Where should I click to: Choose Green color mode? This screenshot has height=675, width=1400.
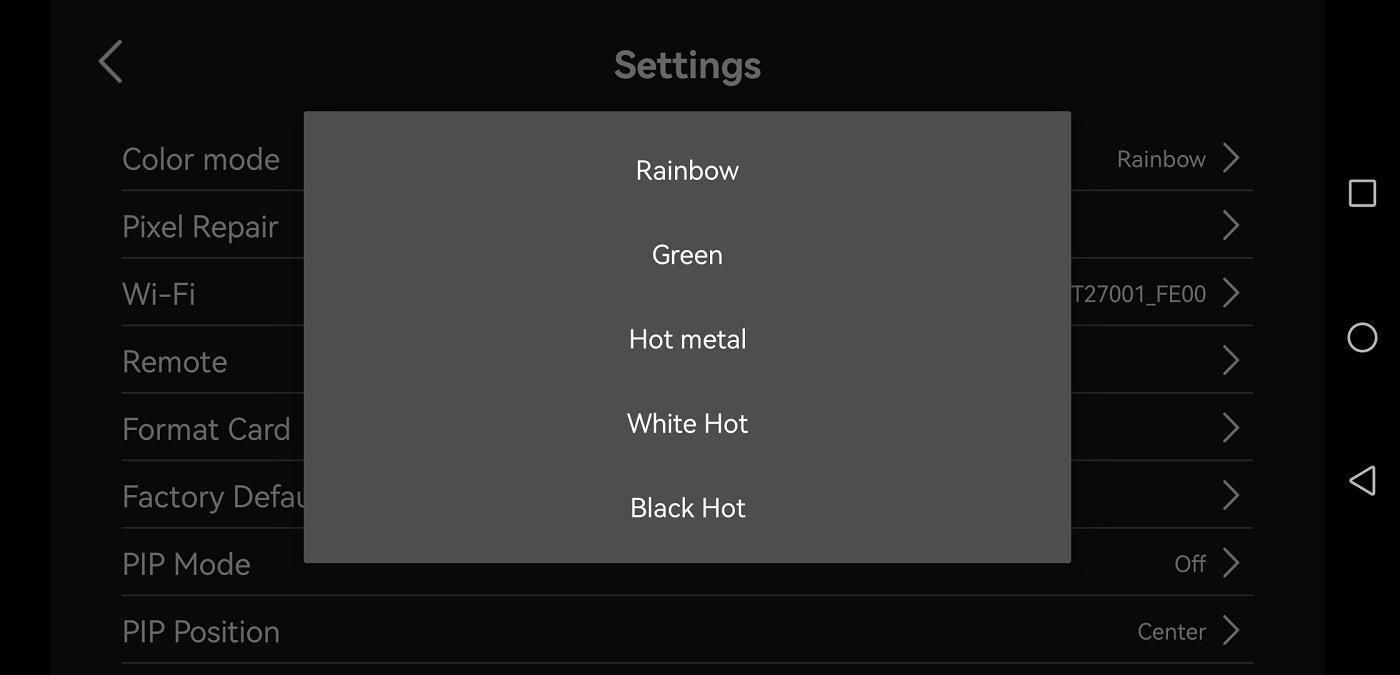[687, 255]
